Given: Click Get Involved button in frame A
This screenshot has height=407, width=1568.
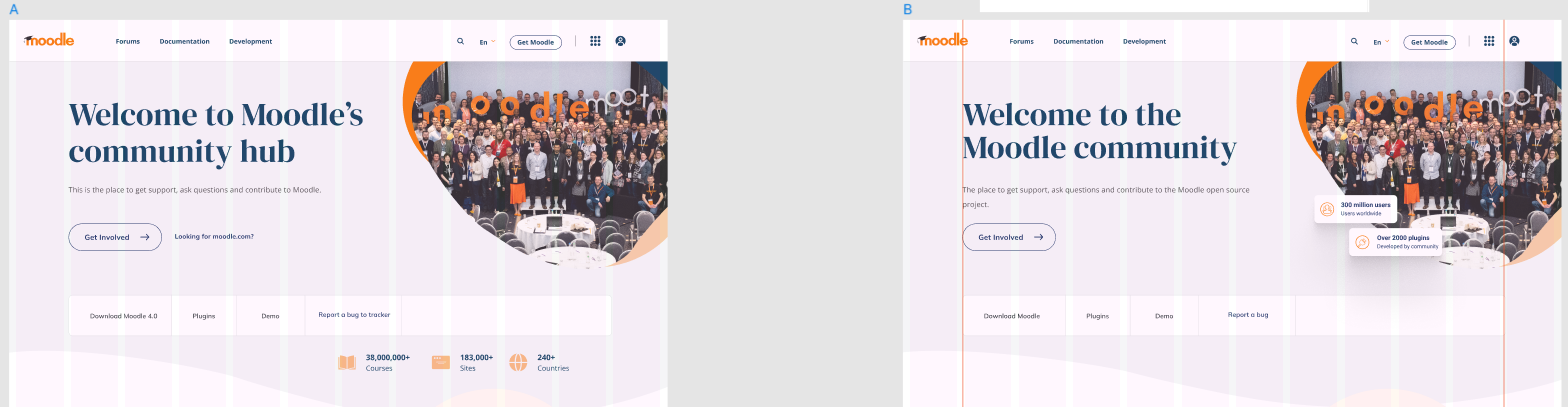Looking at the screenshot, I should pos(115,237).
